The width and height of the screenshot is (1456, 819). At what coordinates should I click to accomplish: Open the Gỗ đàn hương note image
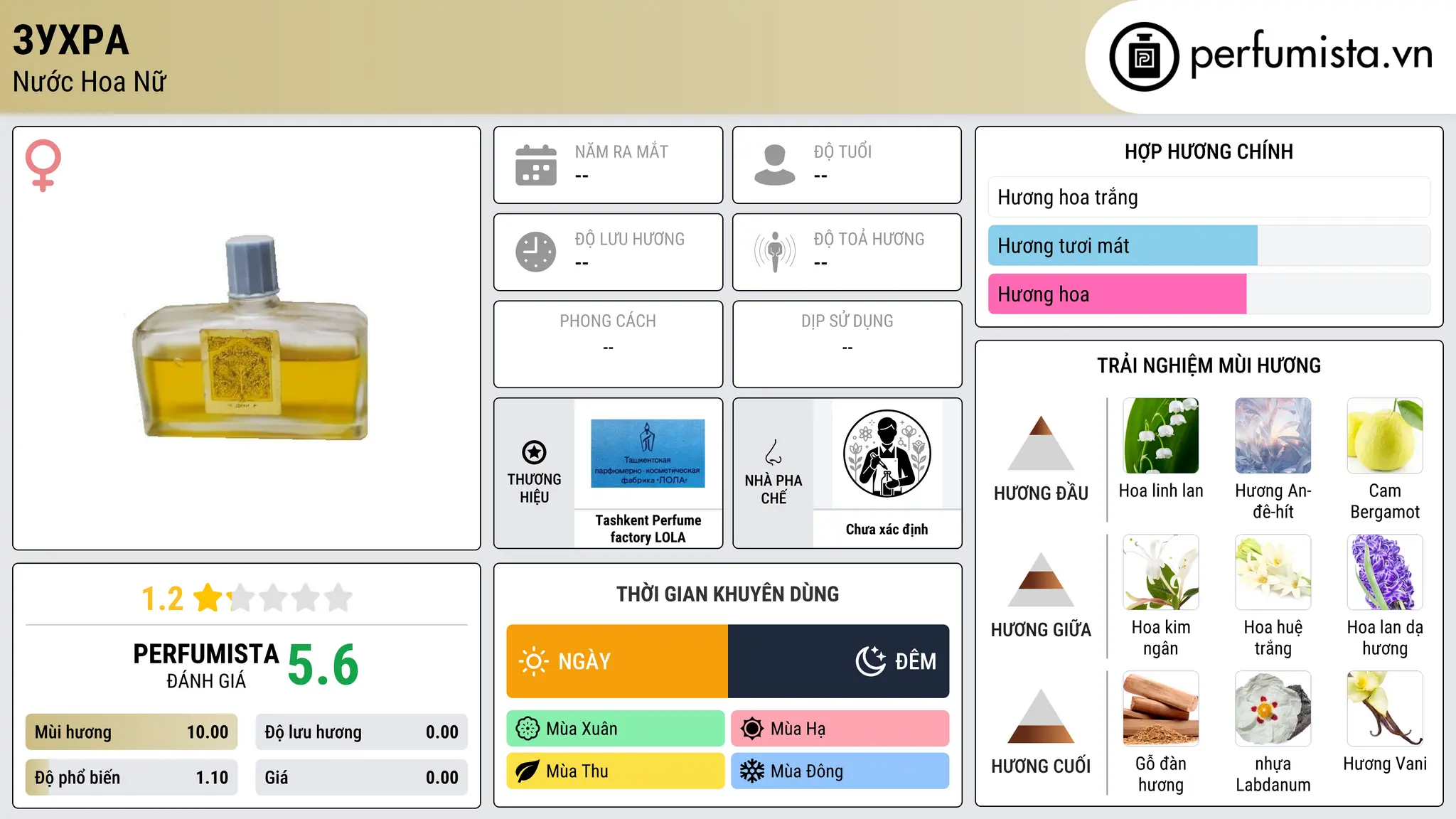(x=1161, y=709)
